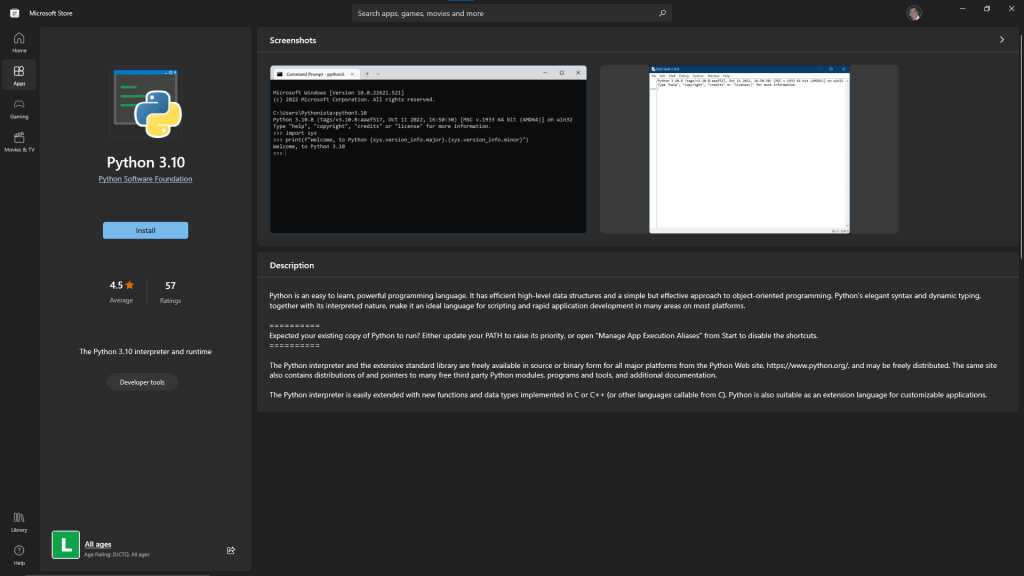Image resolution: width=1024 pixels, height=576 pixels.
Task: Install Python 3.10
Action: [x=145, y=230]
